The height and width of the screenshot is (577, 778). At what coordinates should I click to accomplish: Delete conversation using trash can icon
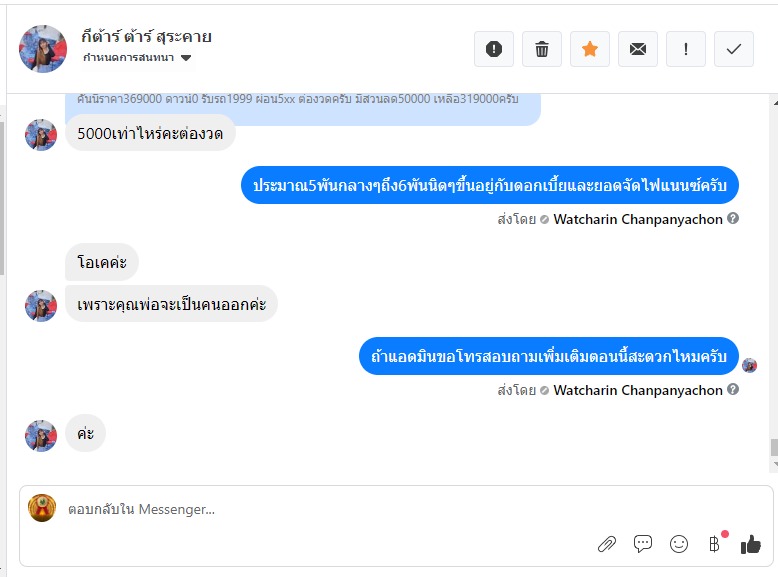point(542,49)
